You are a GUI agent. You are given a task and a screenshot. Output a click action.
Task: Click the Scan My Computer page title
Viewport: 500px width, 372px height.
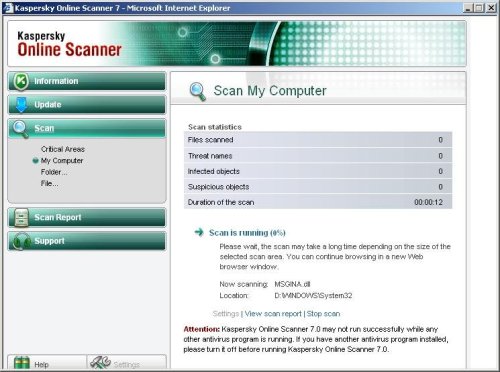(270, 91)
